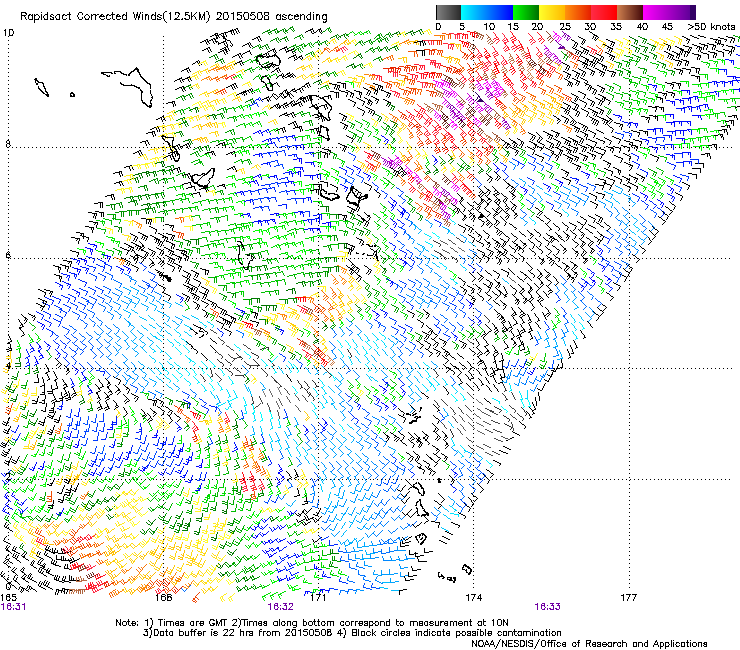Image resolution: width=740 pixels, height=650 pixels.
Task: Click the longitude label "168"
Action: tap(163, 598)
